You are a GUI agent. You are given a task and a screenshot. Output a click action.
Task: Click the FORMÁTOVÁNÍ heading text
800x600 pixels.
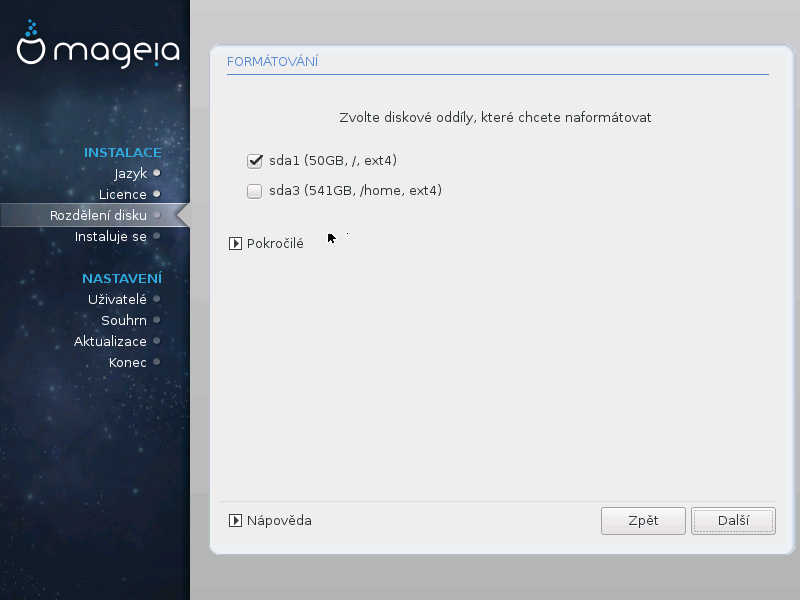click(272, 62)
